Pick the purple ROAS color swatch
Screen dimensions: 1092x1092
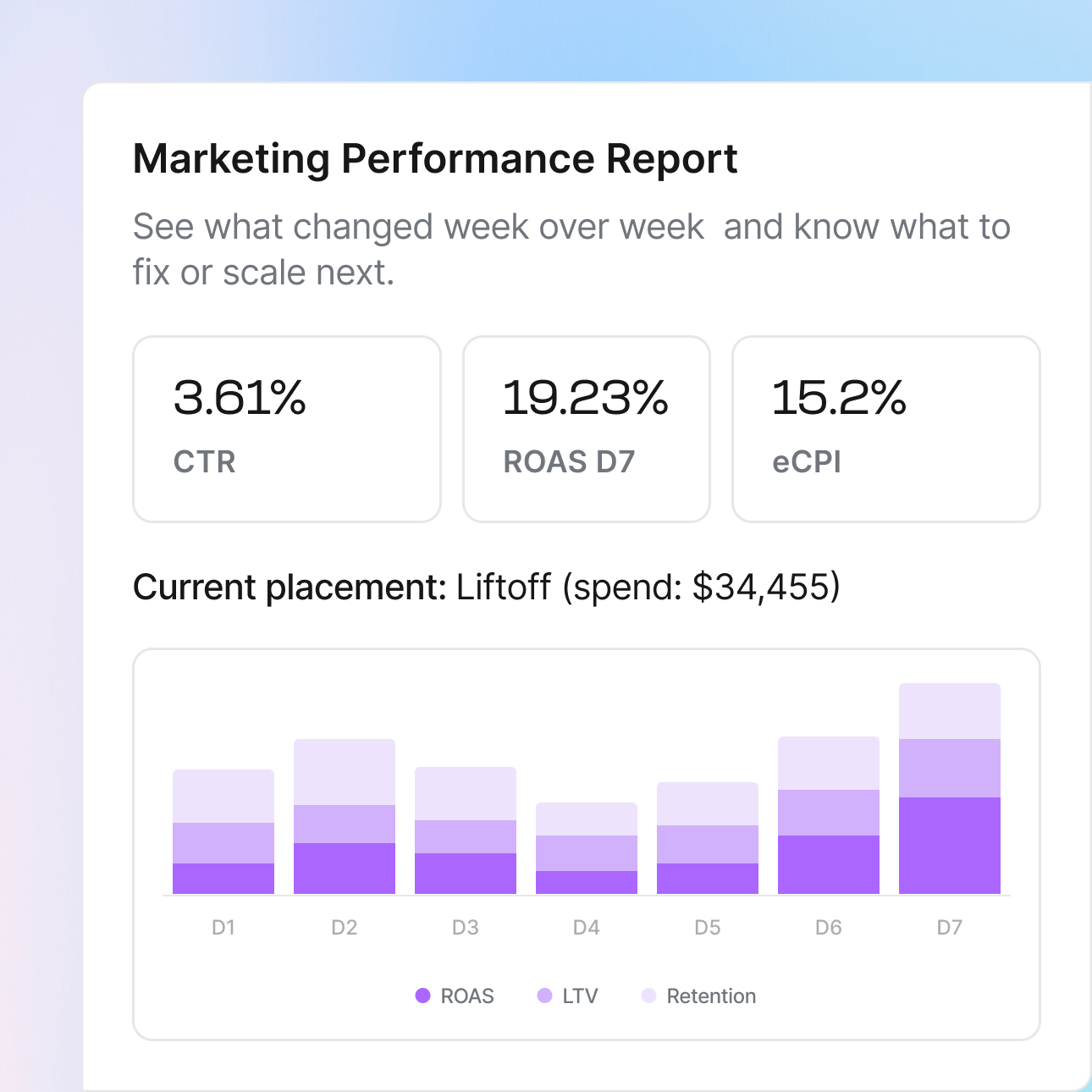click(423, 995)
